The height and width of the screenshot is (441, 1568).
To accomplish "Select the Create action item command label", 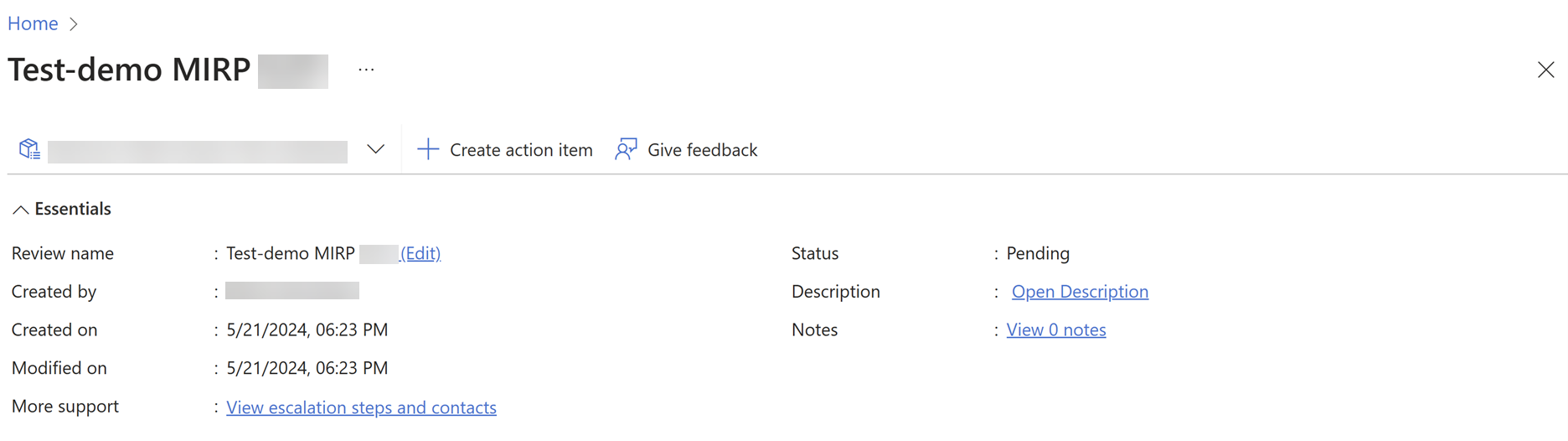I will [521, 150].
